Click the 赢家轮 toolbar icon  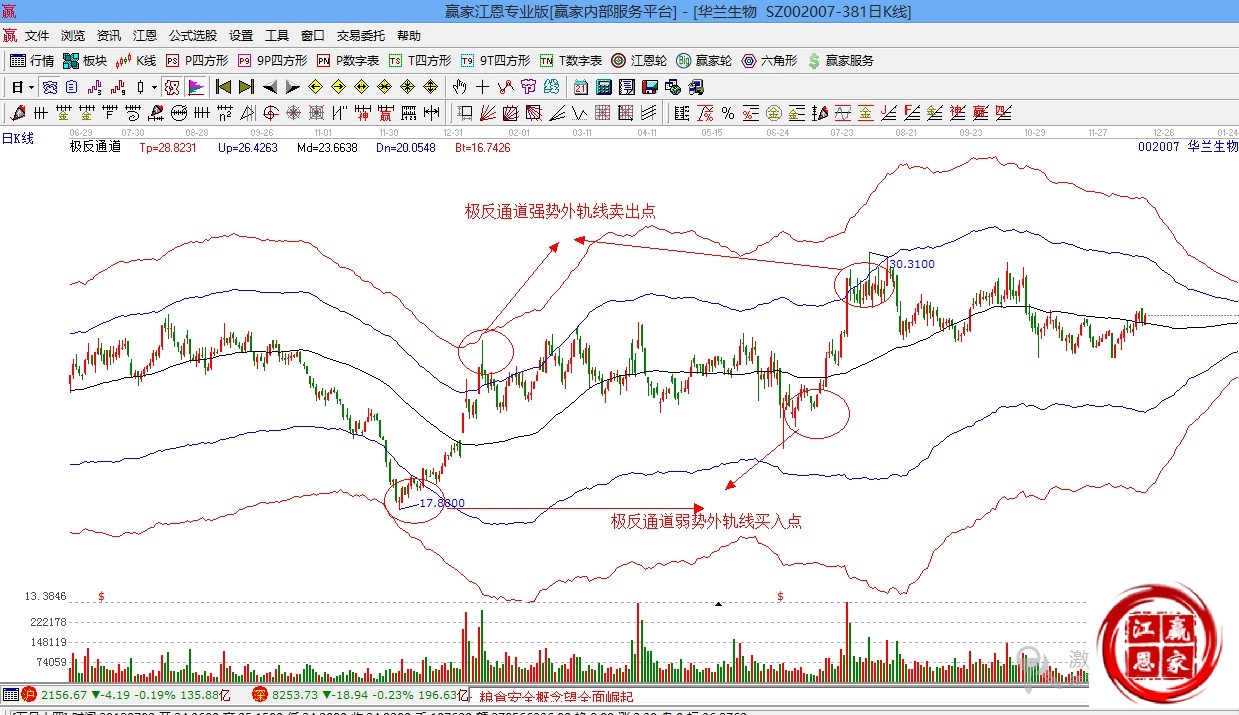[x=704, y=61]
